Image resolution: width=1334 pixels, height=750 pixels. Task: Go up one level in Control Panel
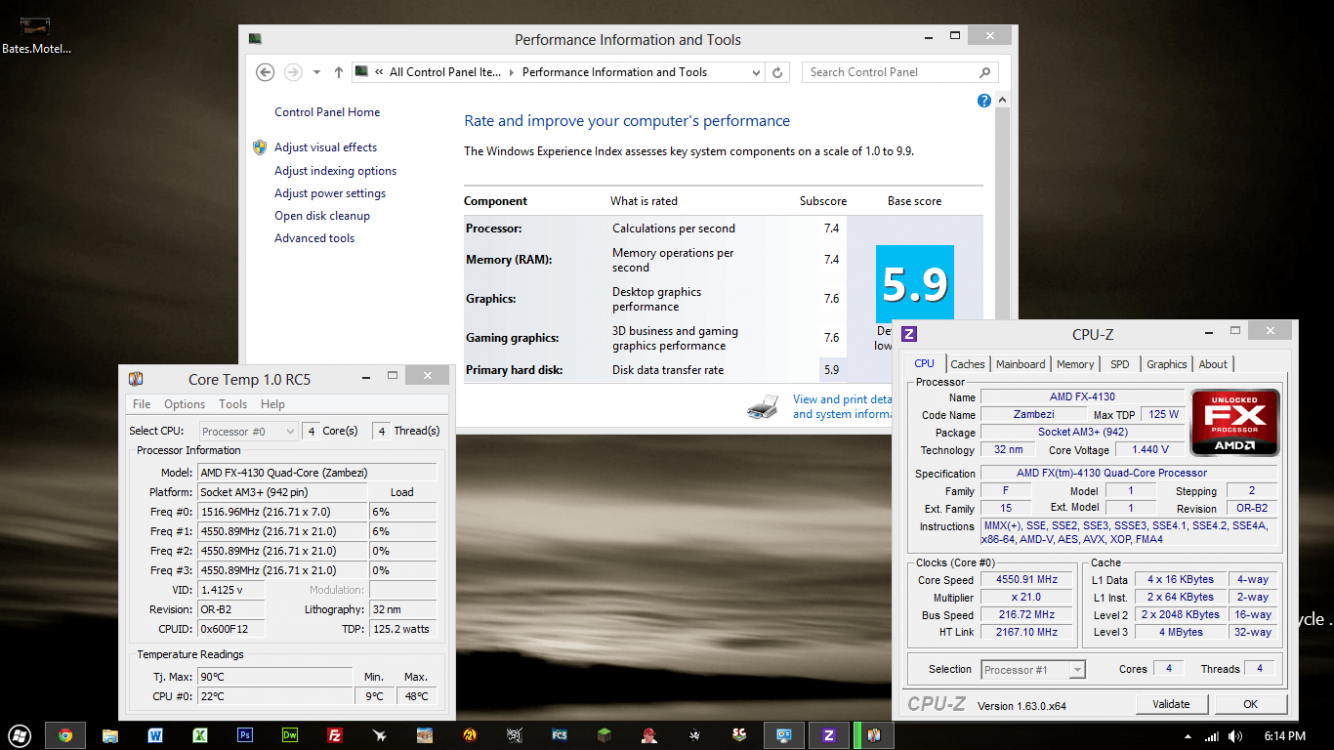click(338, 72)
